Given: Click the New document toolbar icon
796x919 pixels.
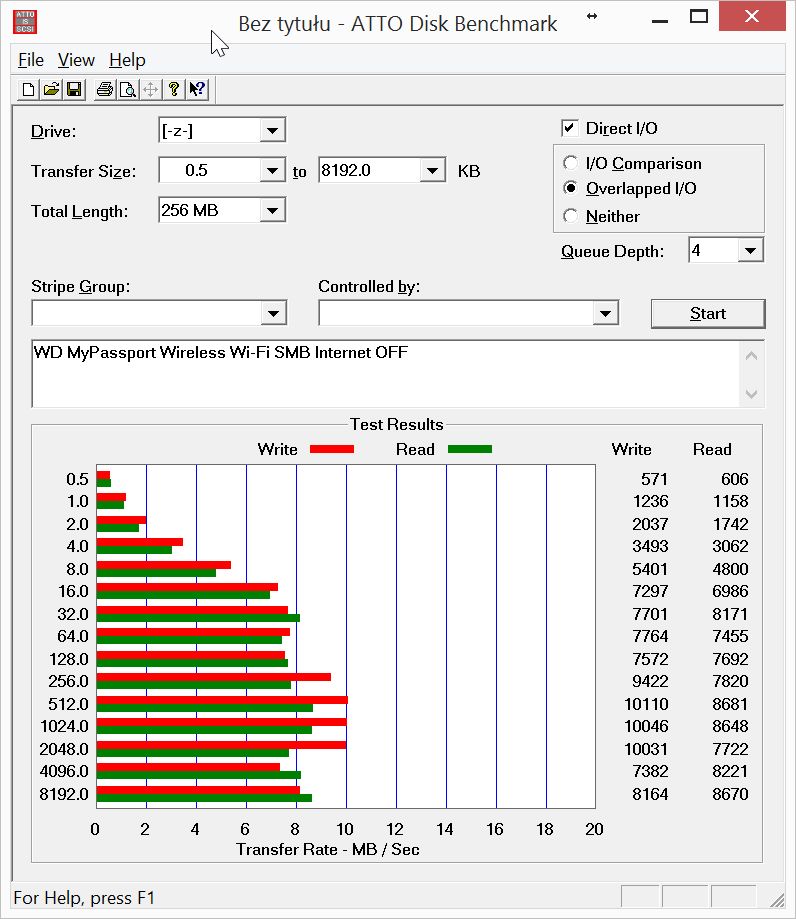Looking at the screenshot, I should (28, 89).
